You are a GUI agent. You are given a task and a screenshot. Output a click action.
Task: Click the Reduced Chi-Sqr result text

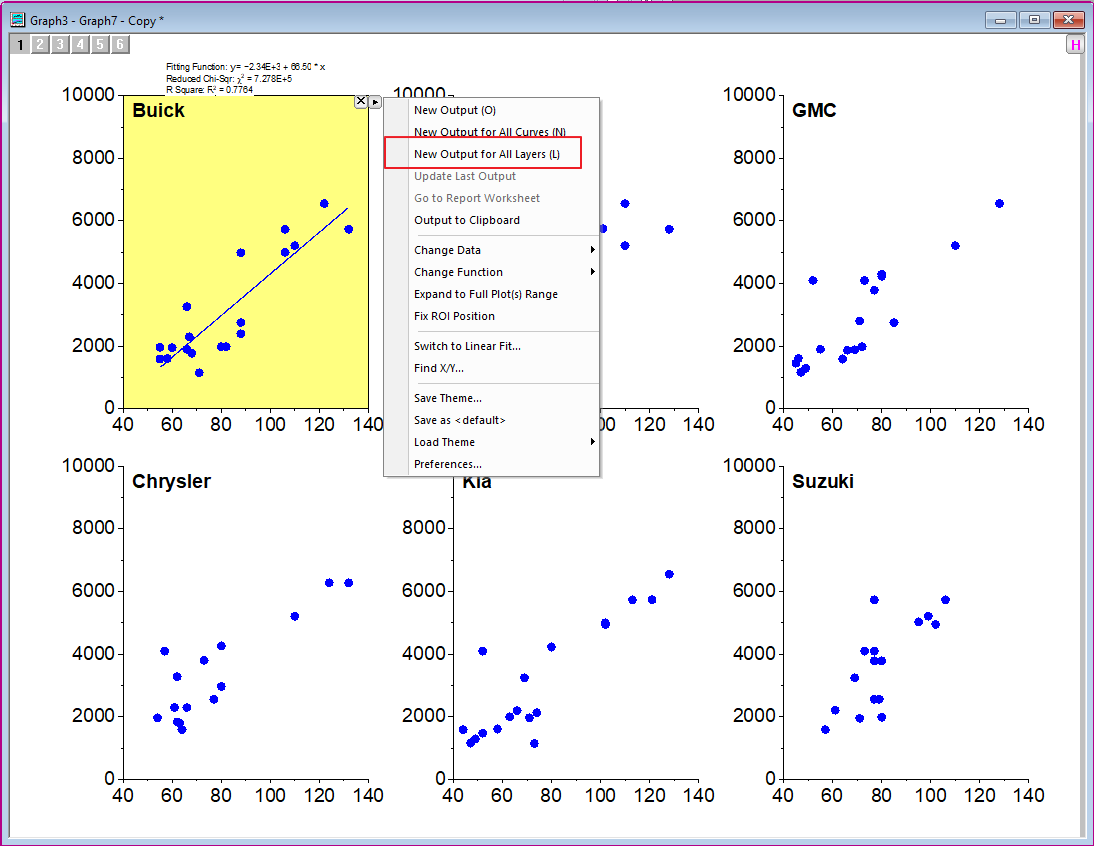(229, 79)
